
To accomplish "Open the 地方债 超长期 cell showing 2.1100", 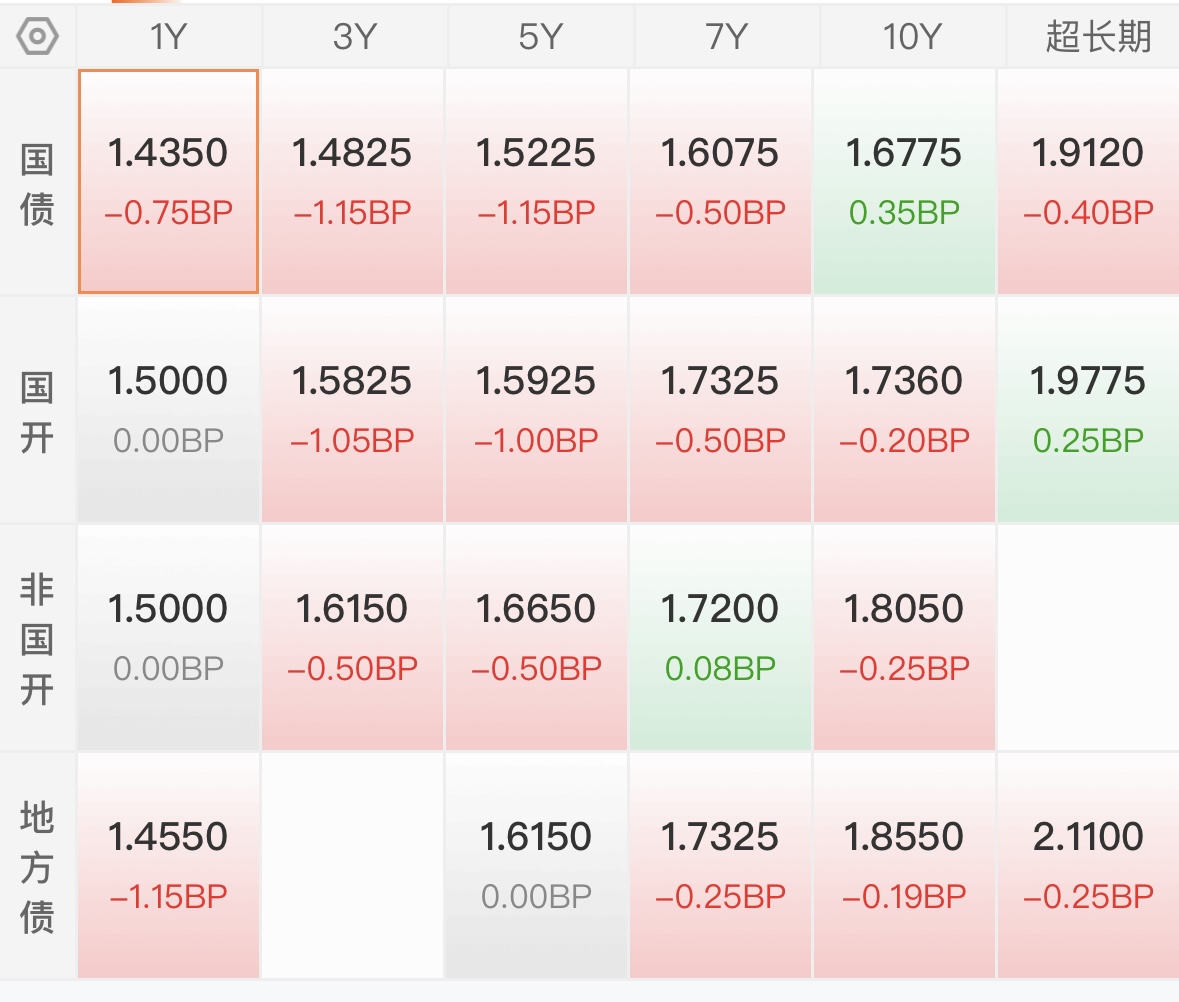I will point(1088,865).
